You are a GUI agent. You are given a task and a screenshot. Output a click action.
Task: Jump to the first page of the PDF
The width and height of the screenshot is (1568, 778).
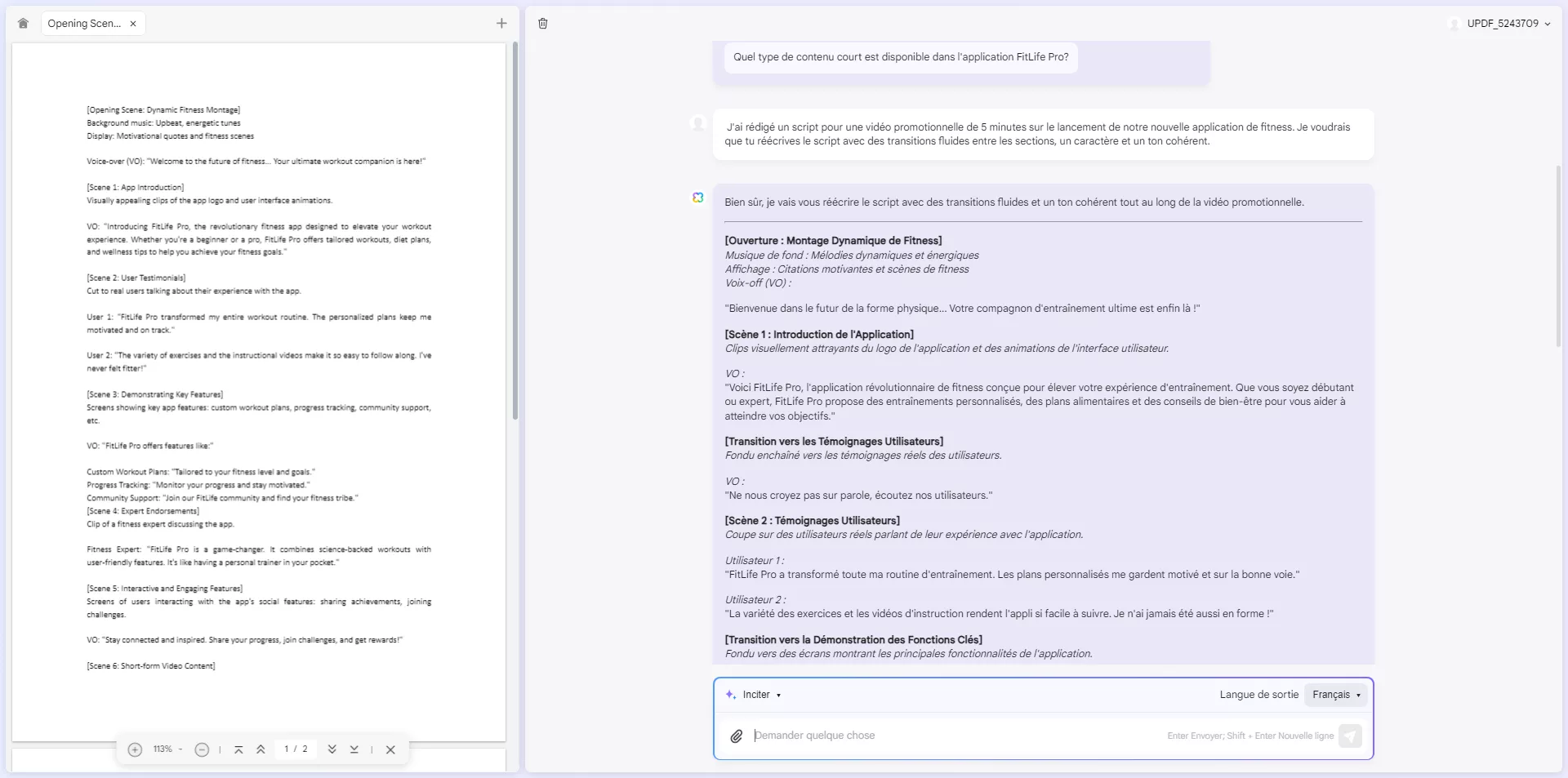point(238,749)
